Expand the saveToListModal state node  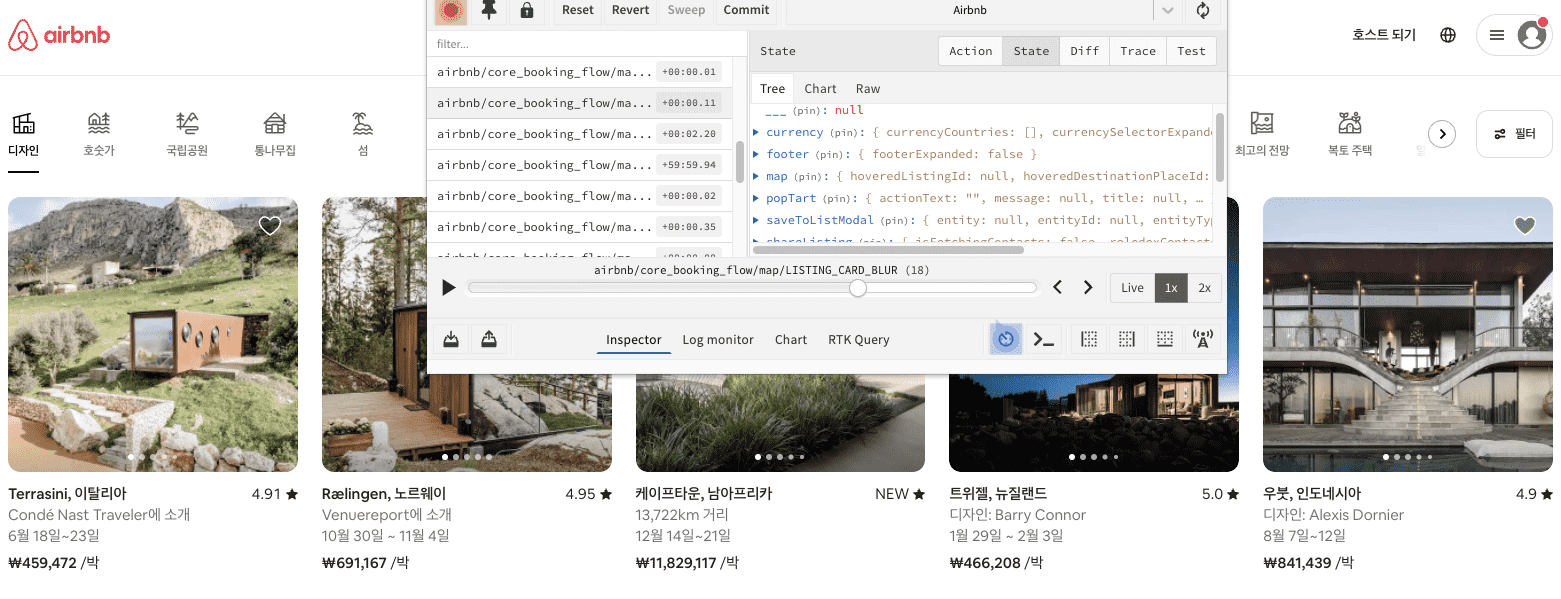[757, 220]
